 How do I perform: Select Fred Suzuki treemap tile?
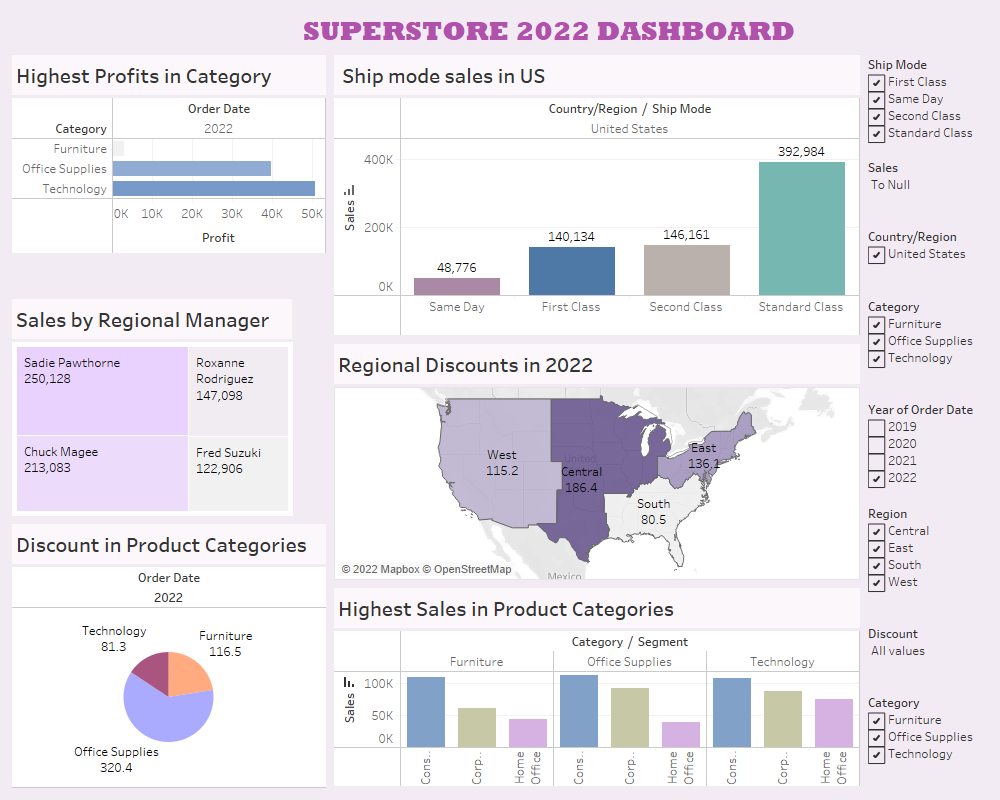[x=238, y=473]
